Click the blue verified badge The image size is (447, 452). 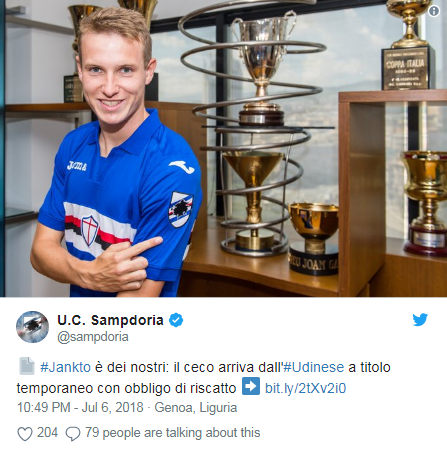176,320
